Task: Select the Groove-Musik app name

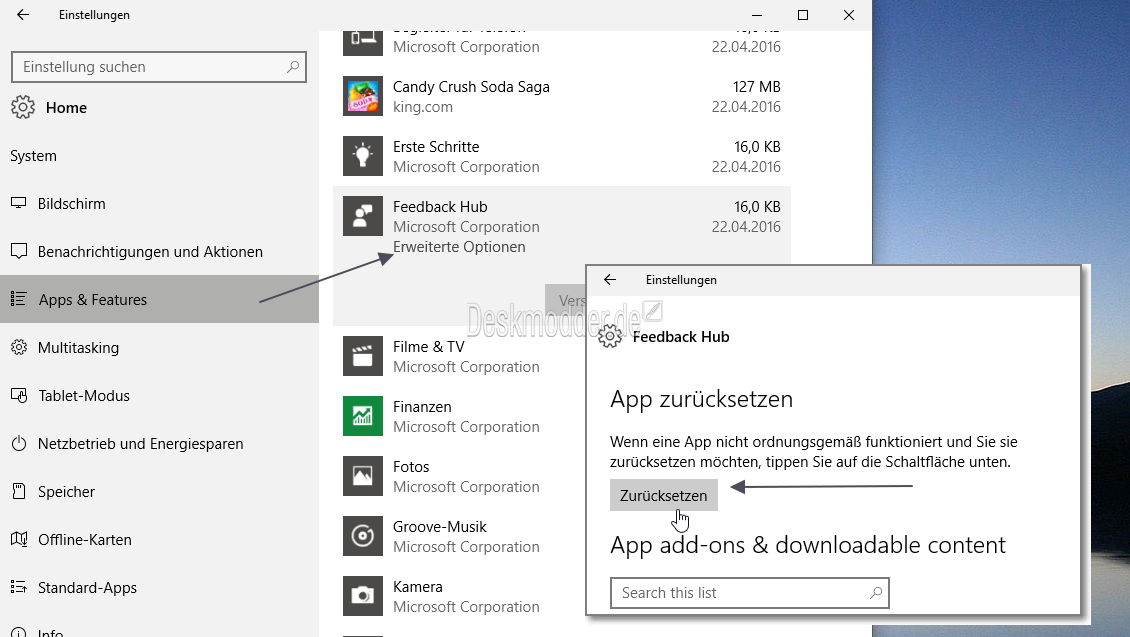Action: pos(440,527)
